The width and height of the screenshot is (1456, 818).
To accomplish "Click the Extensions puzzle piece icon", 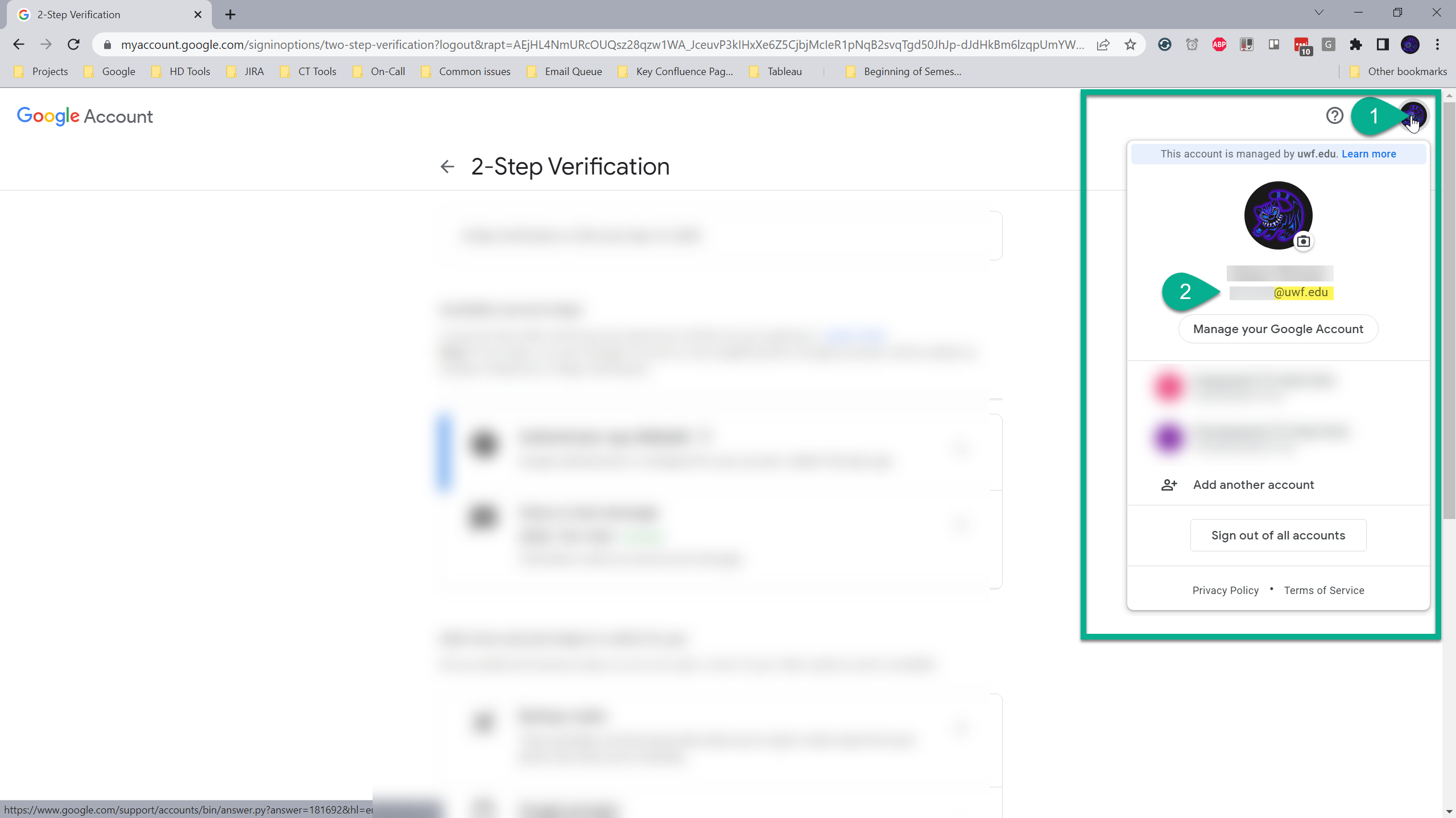I will (x=1354, y=44).
